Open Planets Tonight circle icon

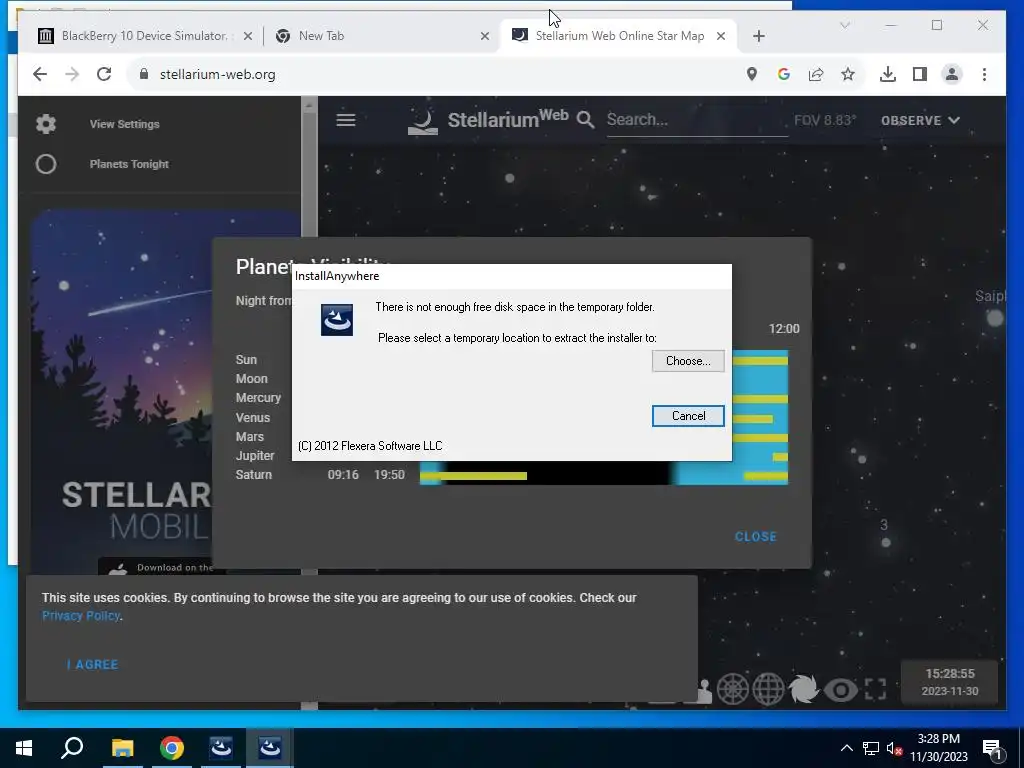coord(46,164)
